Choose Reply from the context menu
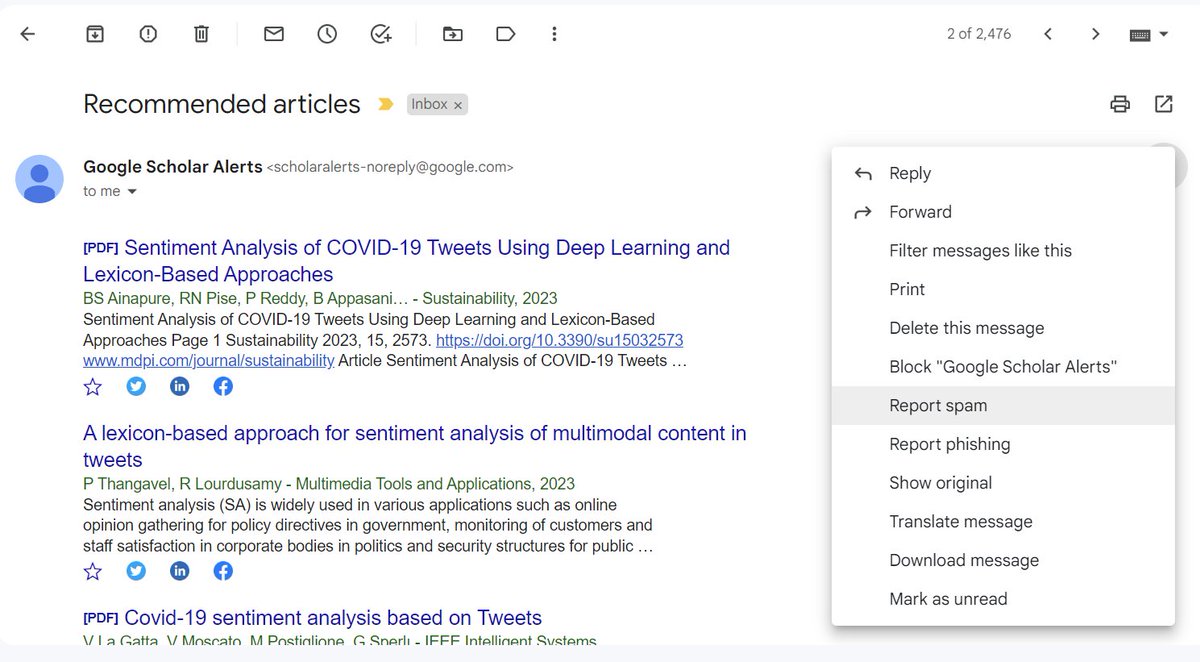 1003,173
